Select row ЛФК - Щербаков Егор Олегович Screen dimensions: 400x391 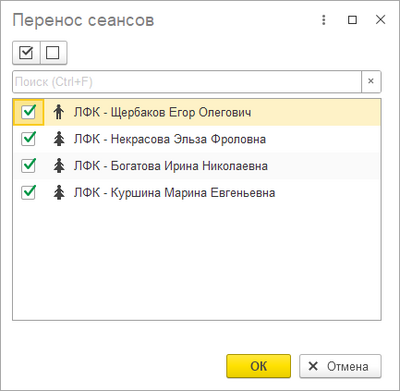(197, 112)
